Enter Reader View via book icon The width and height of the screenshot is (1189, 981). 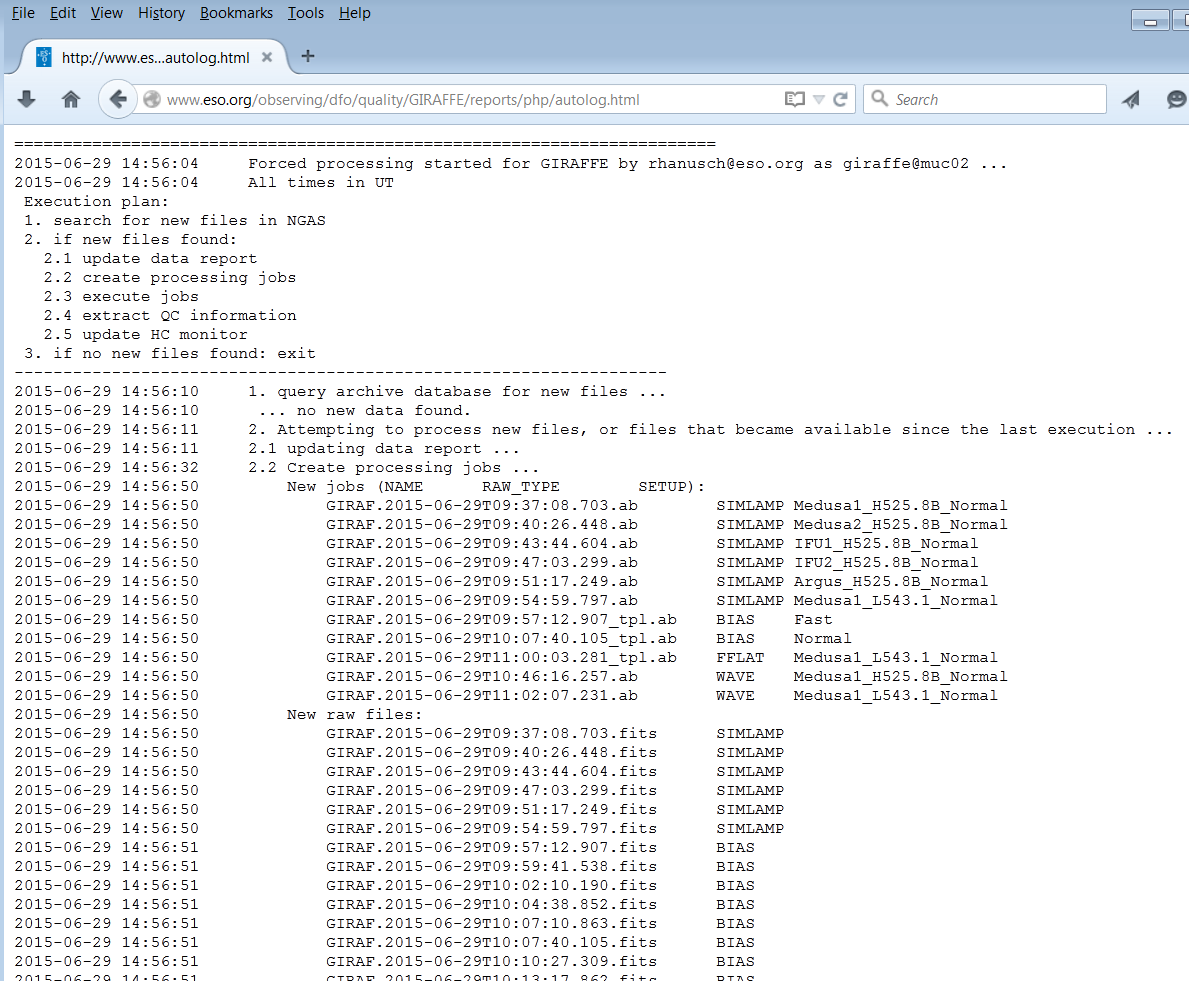[795, 100]
